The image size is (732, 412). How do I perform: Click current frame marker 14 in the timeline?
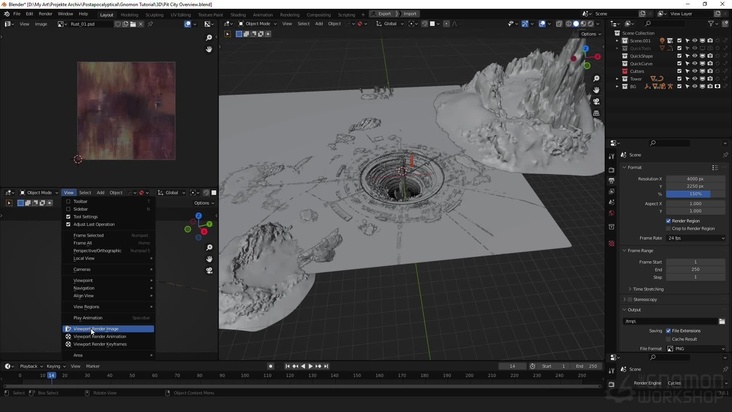pos(51,375)
